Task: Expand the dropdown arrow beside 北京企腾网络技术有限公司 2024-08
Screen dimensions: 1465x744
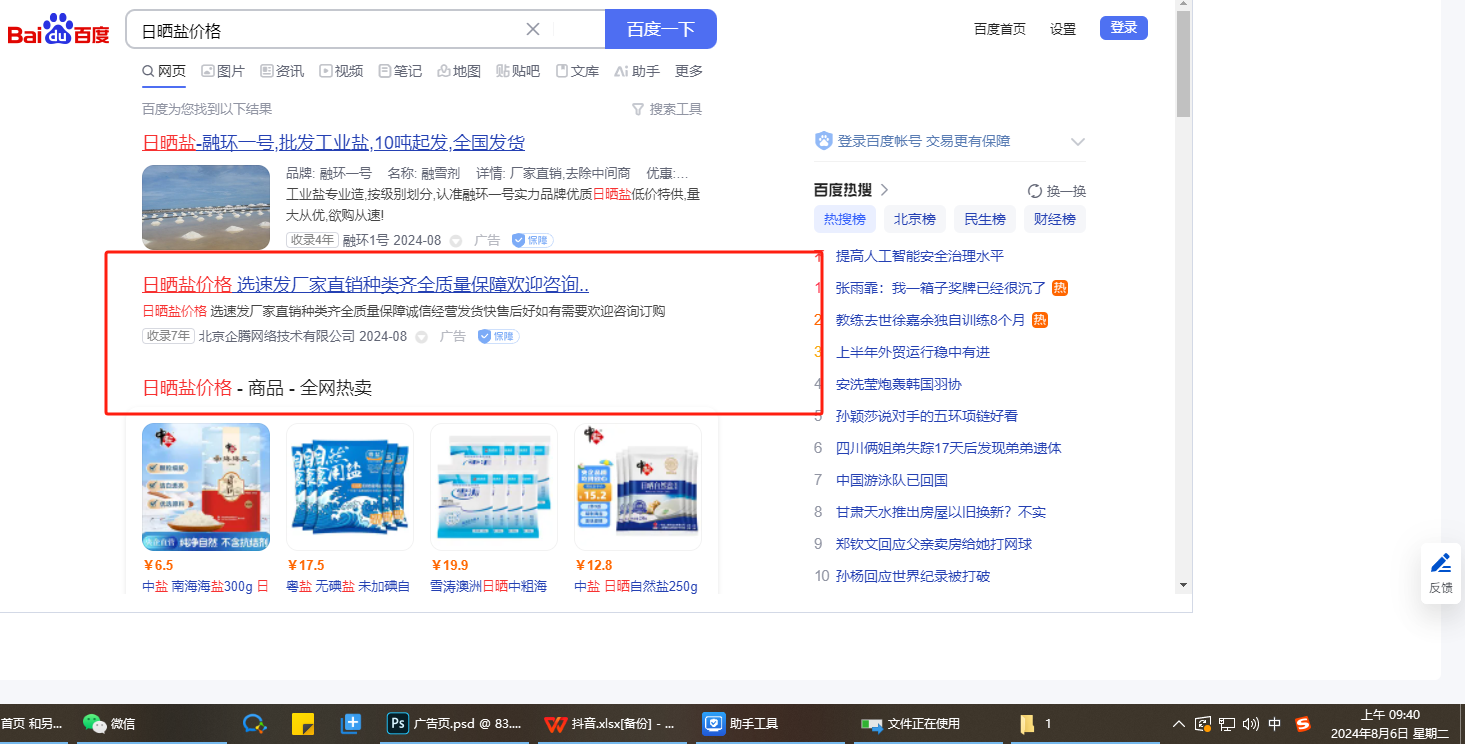Action: [x=422, y=337]
